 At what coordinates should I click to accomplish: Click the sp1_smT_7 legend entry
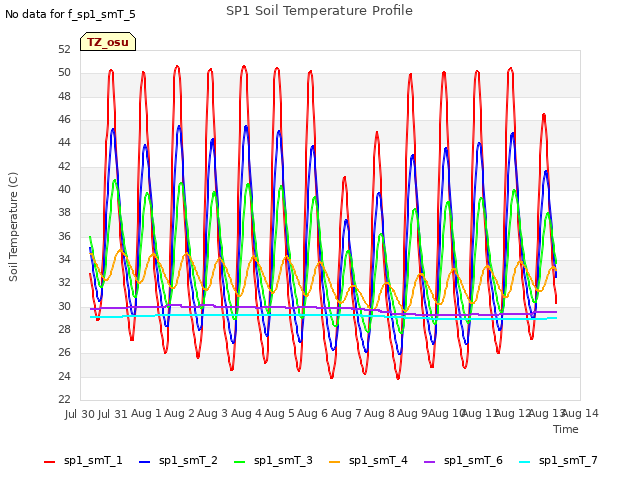(x=558, y=461)
